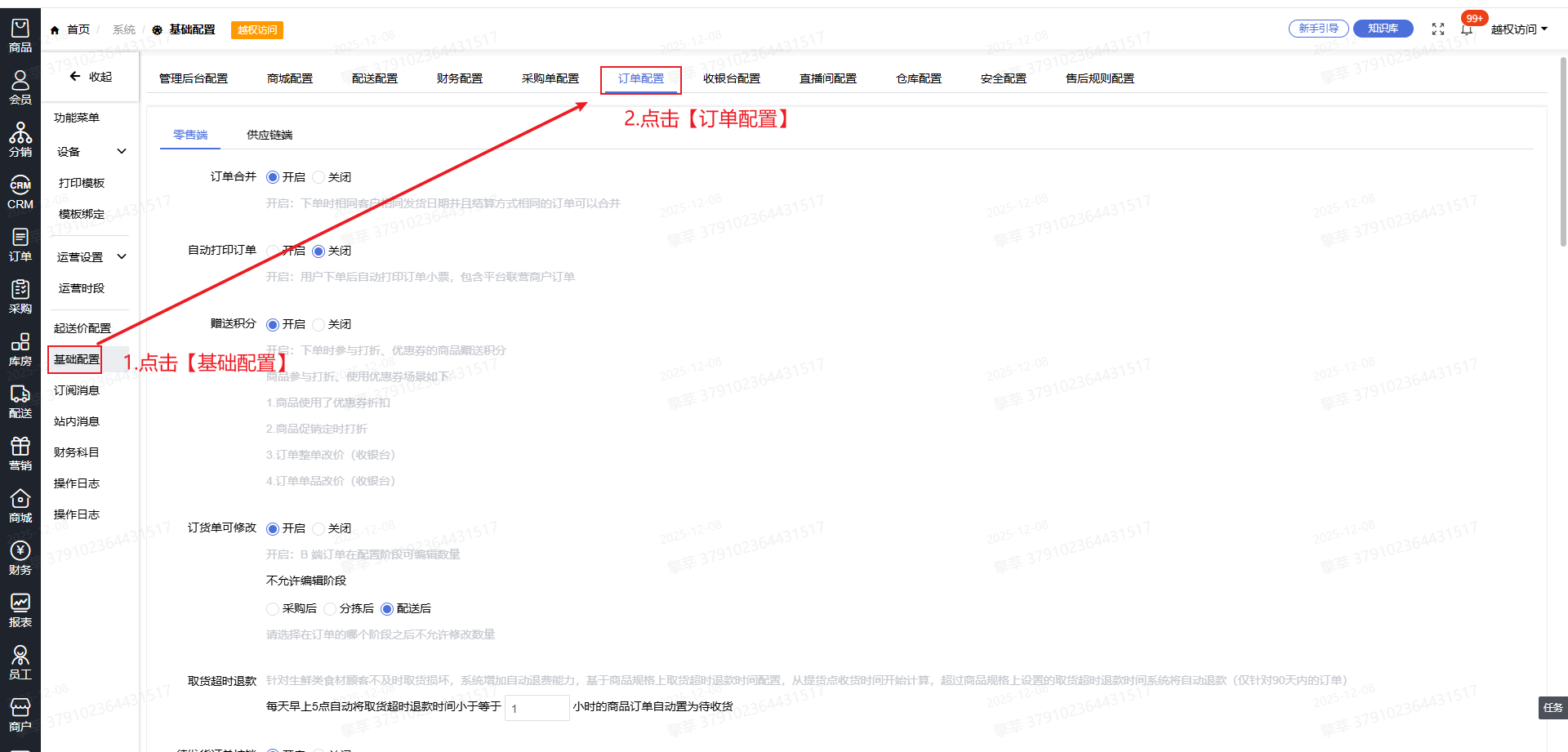
Task: Select 采购后 as non-editable stage
Action: (x=273, y=608)
